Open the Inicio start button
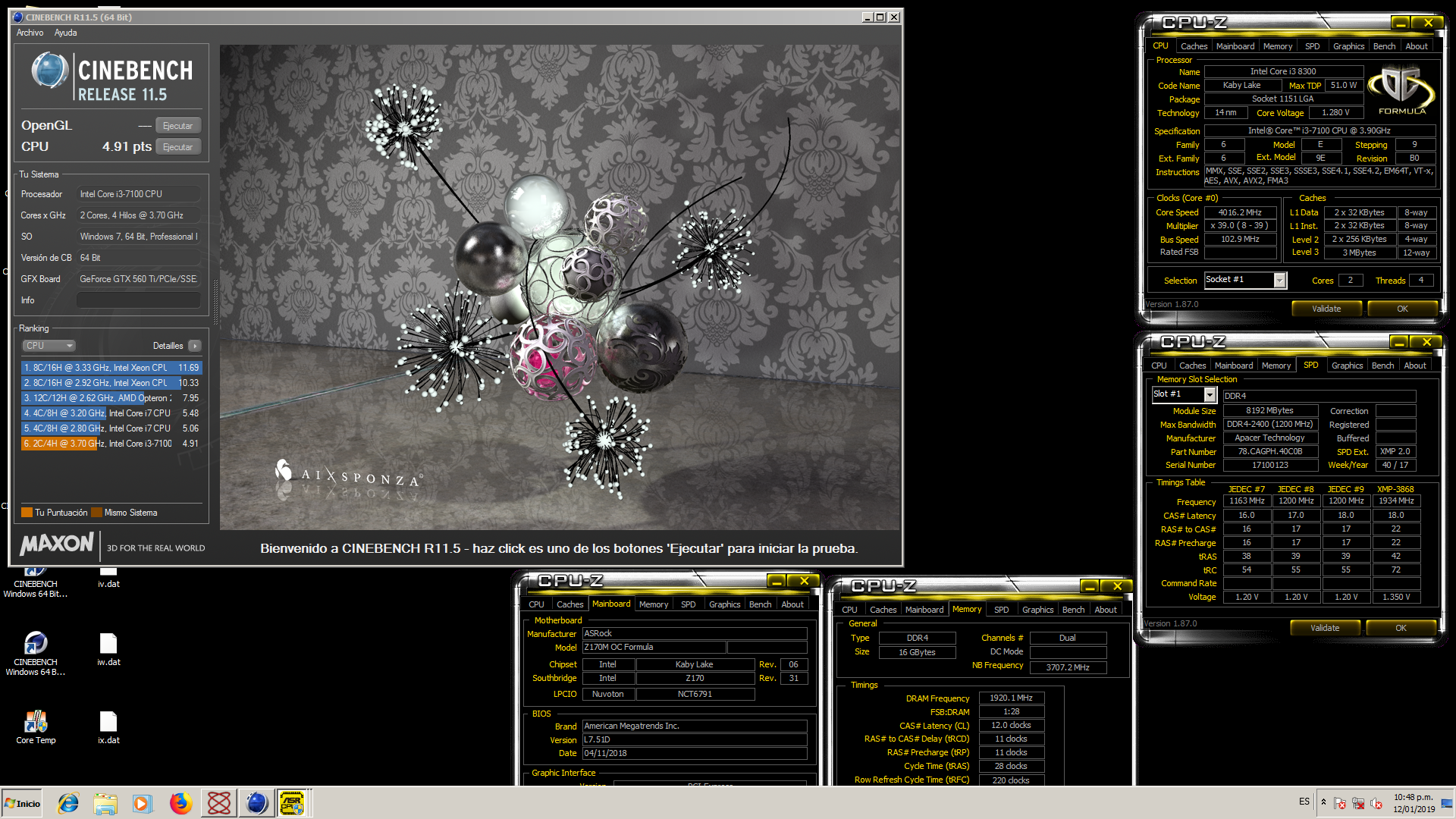Image resolution: width=1456 pixels, height=819 pixels. 22,803
